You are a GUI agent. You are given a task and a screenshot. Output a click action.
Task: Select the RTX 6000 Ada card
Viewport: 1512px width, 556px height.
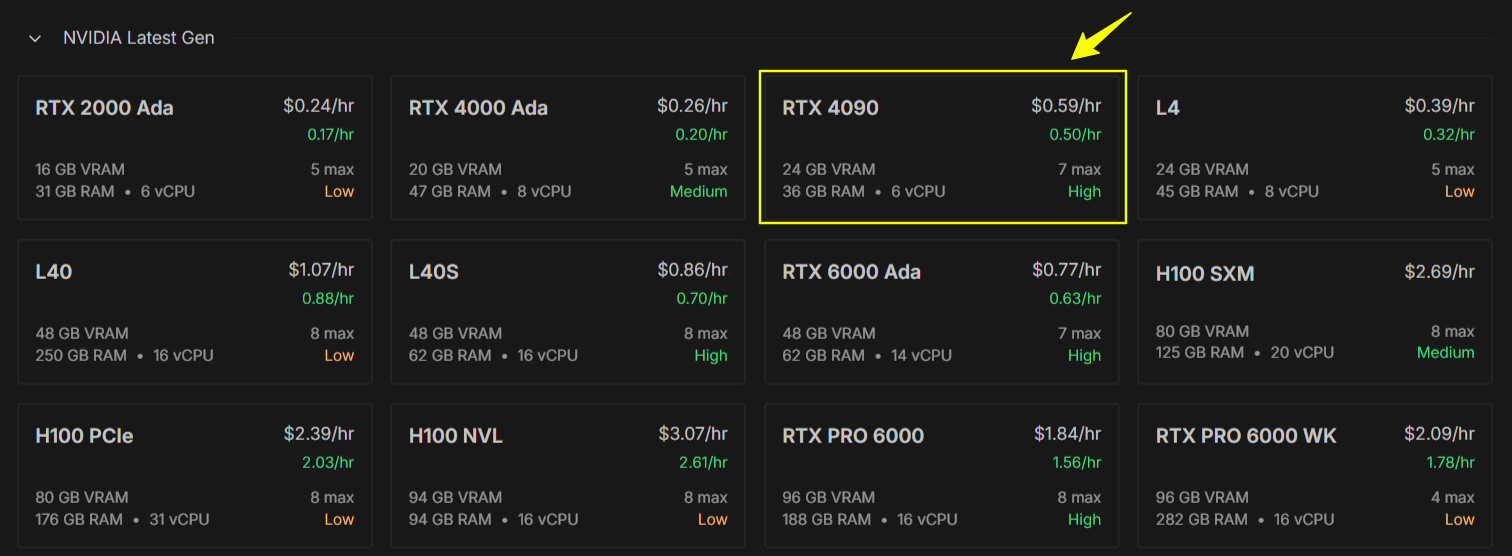pos(942,311)
